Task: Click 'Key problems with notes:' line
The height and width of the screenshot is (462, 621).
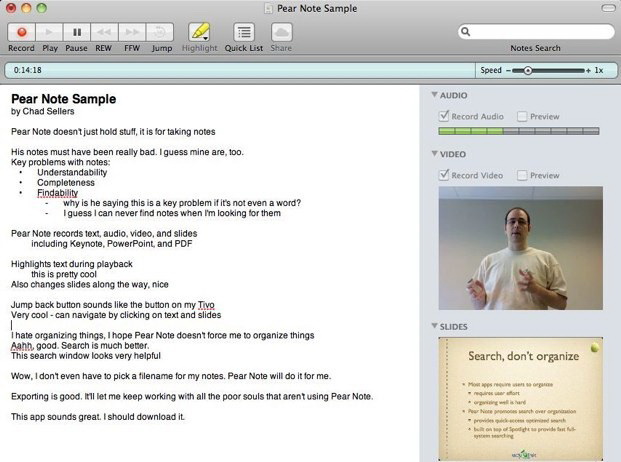Action: tap(61, 162)
